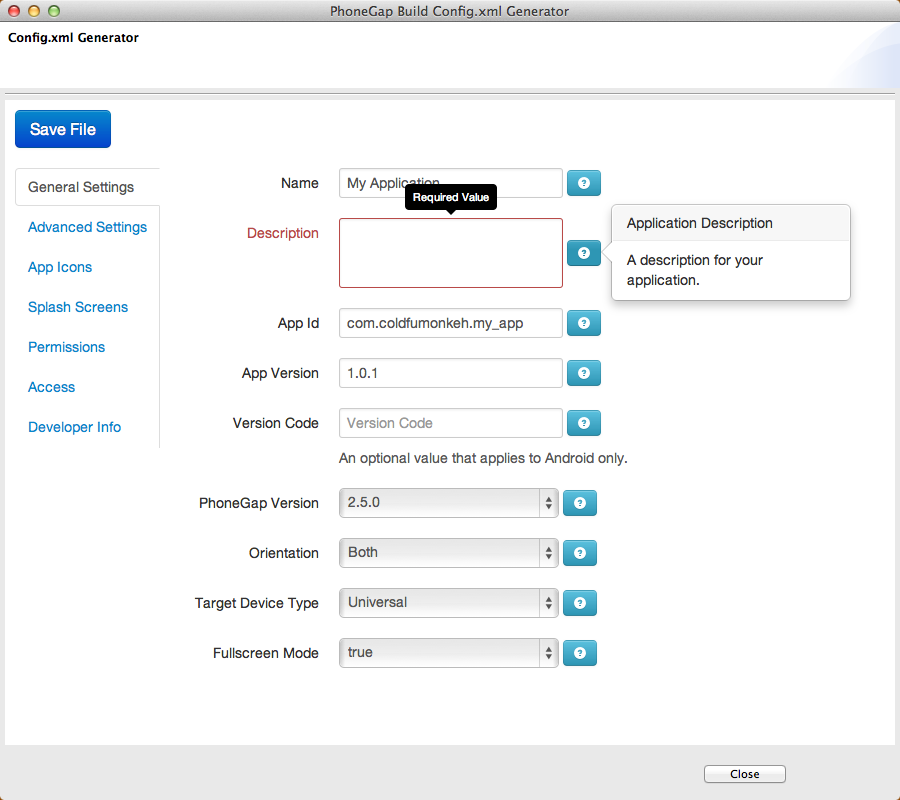This screenshot has height=800, width=900.
Task: Open the PhoneGap Version dropdown
Action: coord(448,503)
